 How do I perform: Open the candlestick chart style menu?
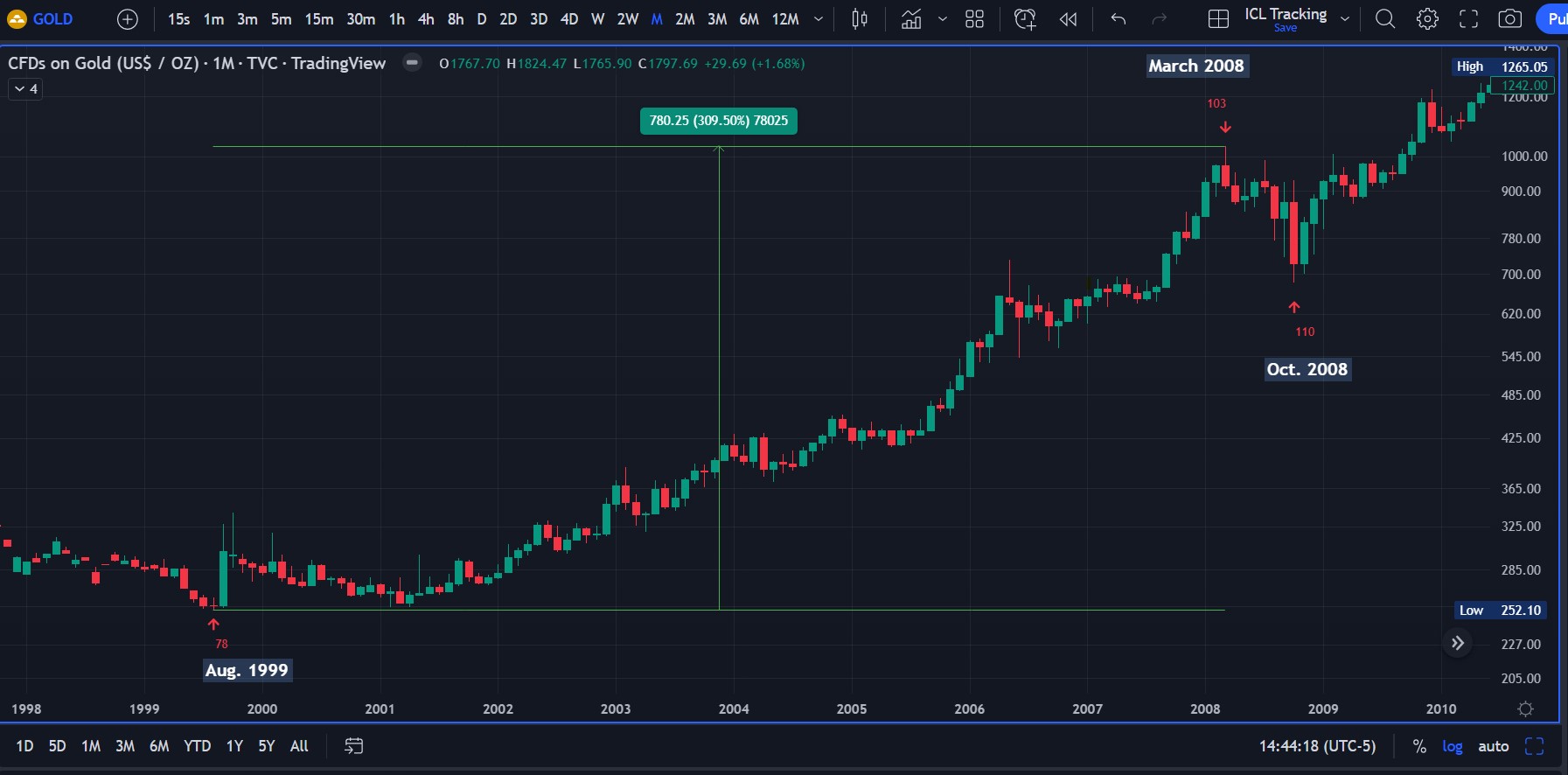click(x=860, y=18)
